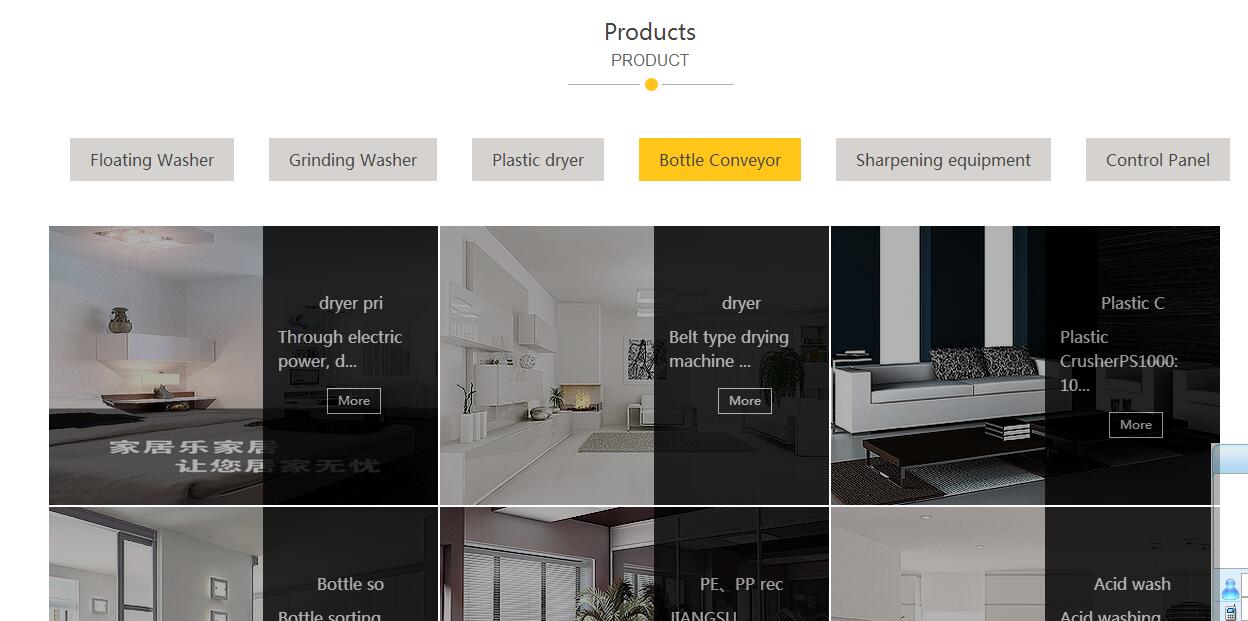Select the Floating Washer category tab
This screenshot has height=621, width=1248.
(152, 160)
